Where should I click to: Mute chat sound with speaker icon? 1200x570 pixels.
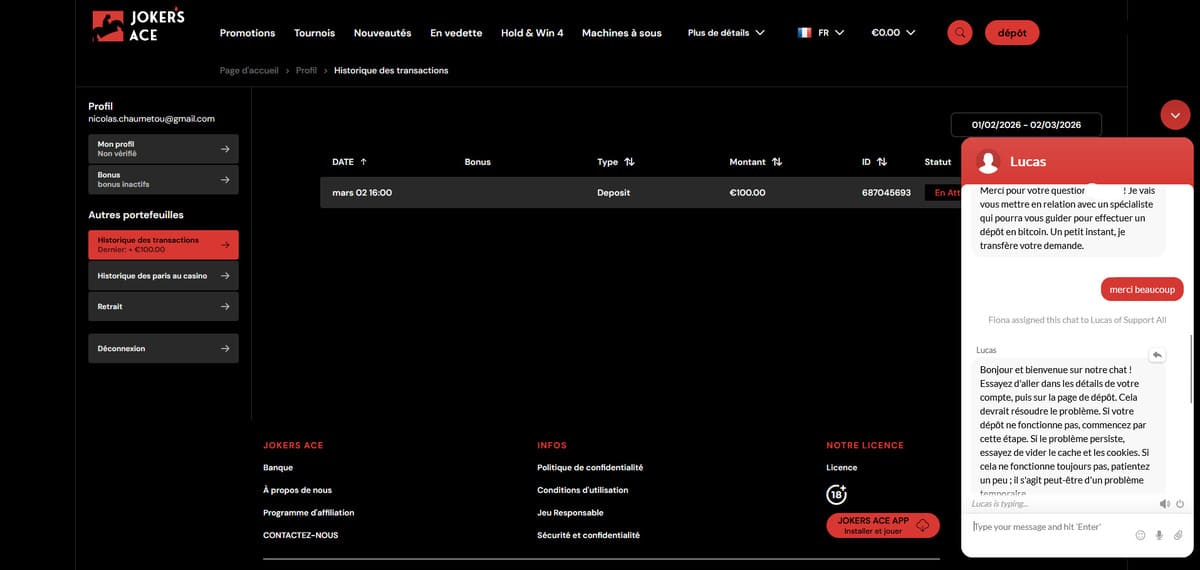coord(1165,504)
